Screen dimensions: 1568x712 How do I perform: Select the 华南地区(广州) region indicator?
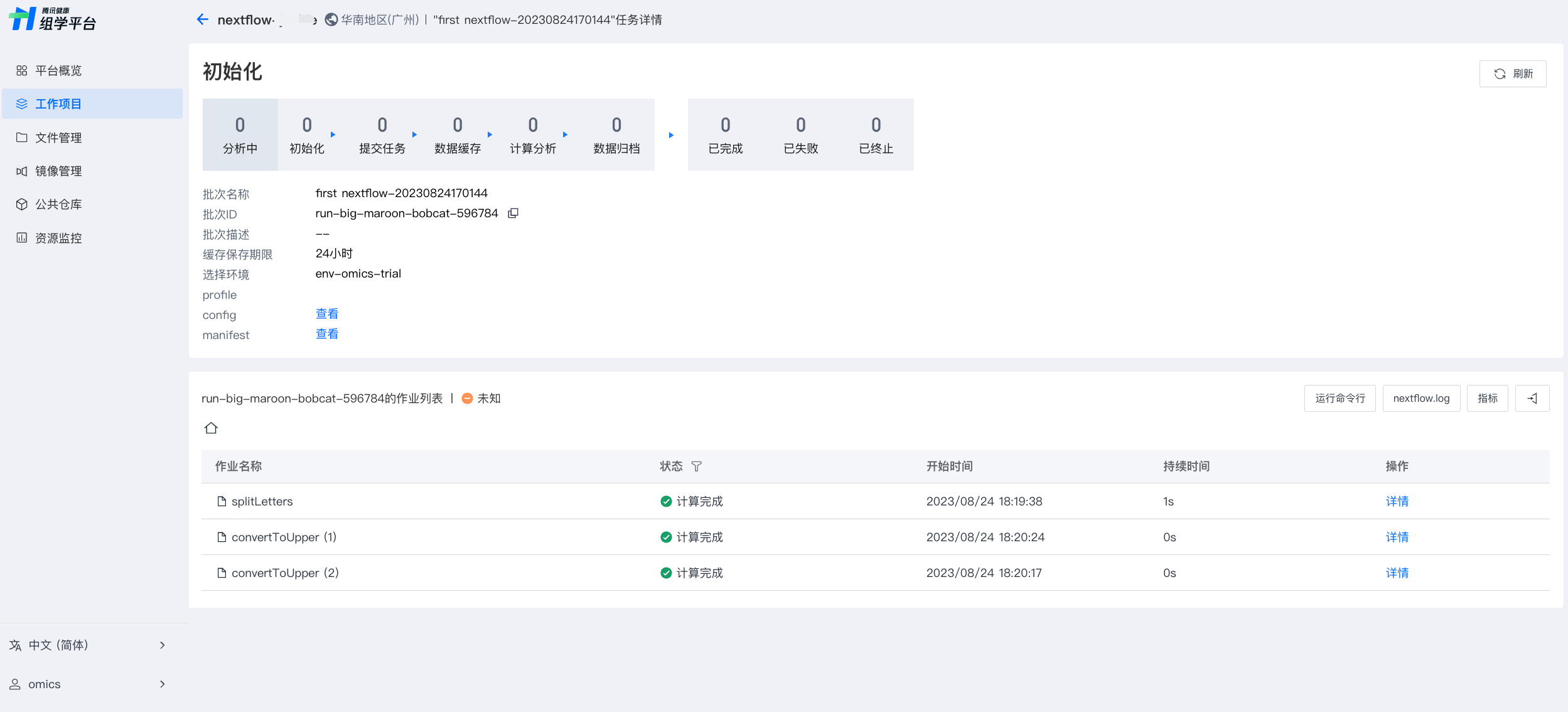pyautogui.click(x=372, y=20)
